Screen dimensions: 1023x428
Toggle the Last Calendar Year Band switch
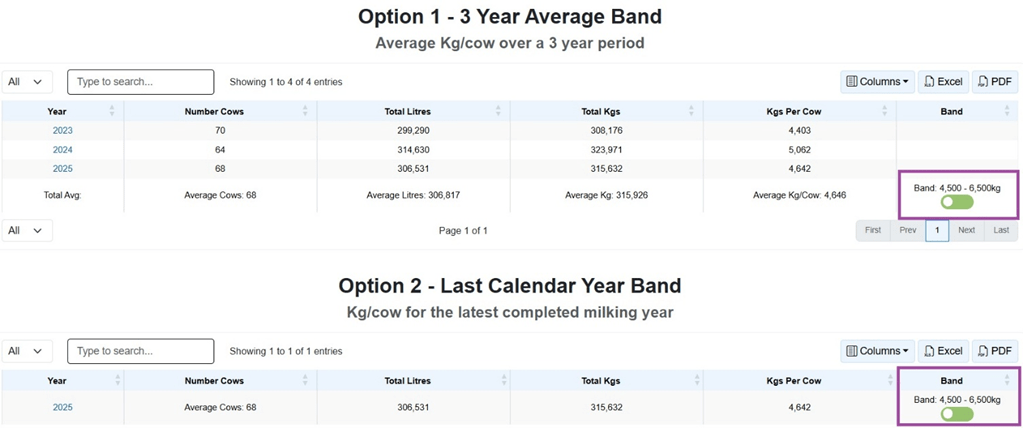pos(957,414)
